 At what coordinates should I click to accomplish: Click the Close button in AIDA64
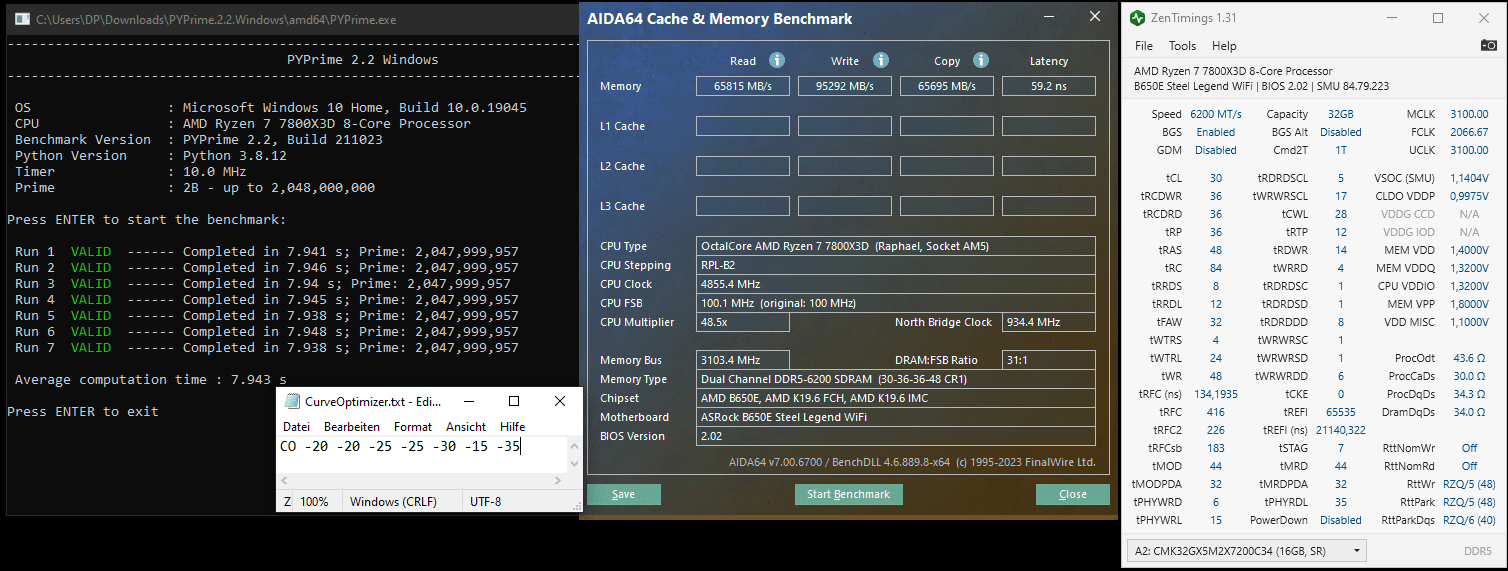point(1072,494)
